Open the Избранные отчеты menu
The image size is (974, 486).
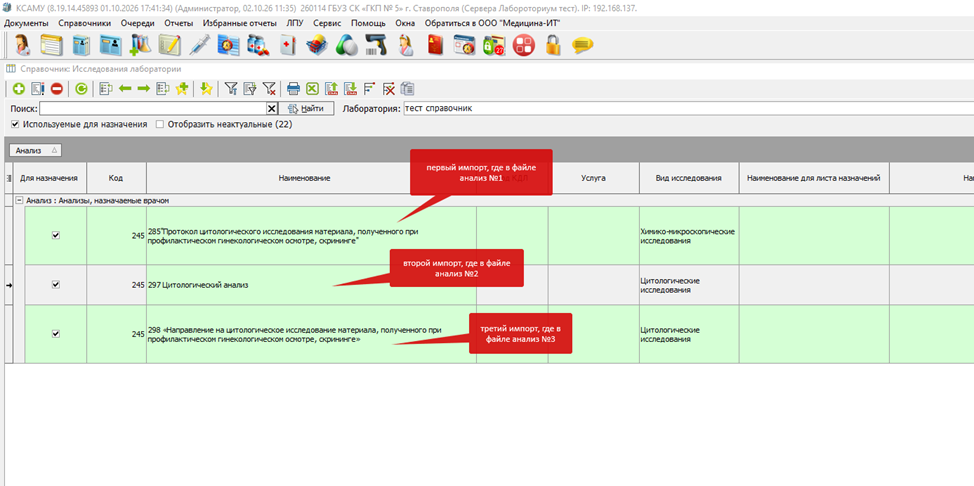pyautogui.click(x=240, y=23)
